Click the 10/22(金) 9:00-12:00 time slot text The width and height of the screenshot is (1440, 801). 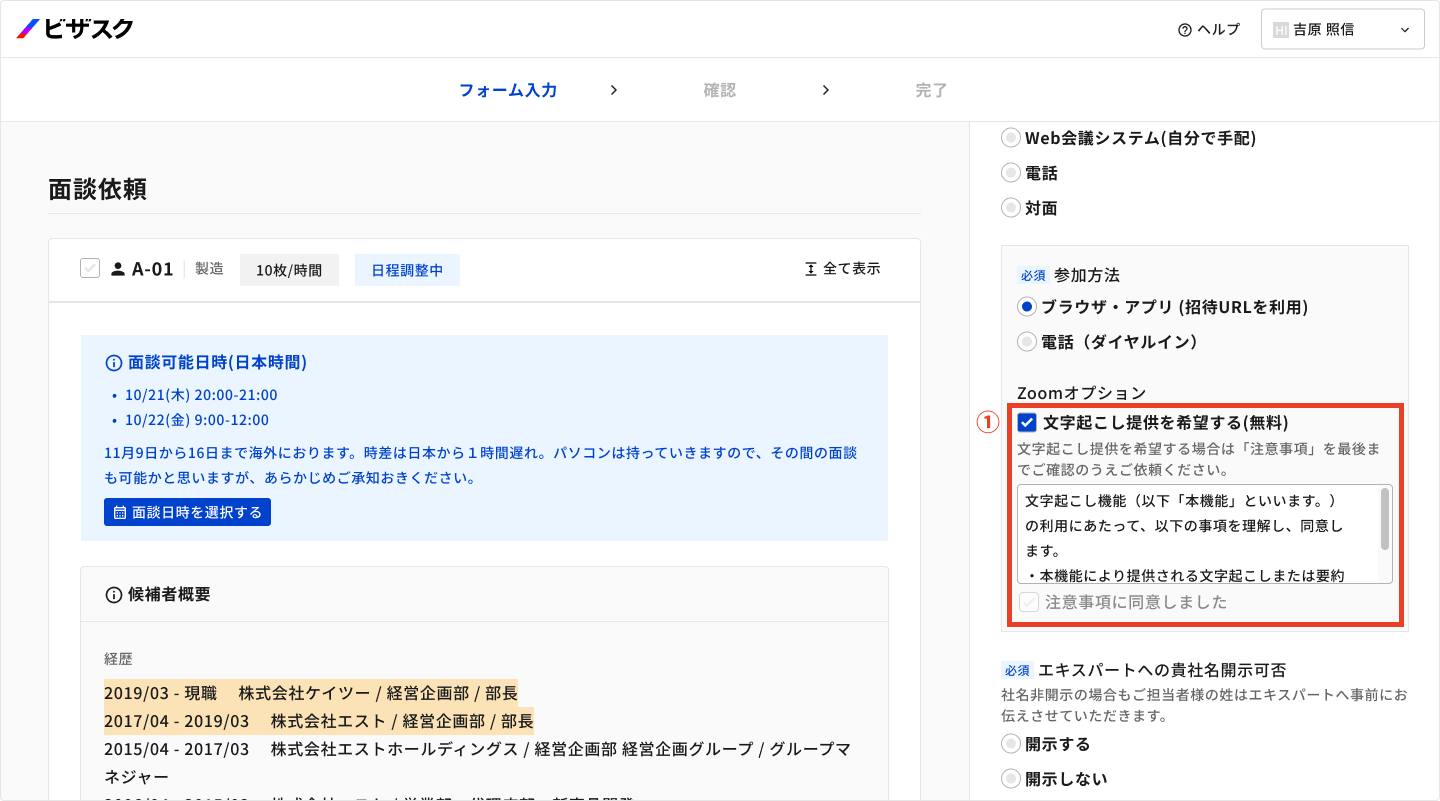coord(197,420)
